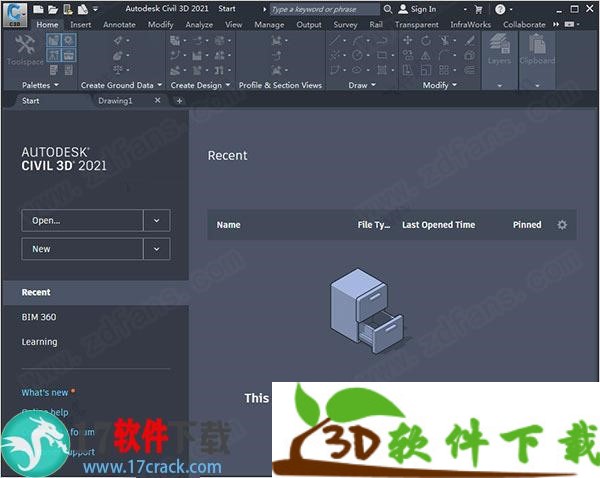Click the Layers panel icon
Viewport: 600px width, 478px height.
click(499, 43)
